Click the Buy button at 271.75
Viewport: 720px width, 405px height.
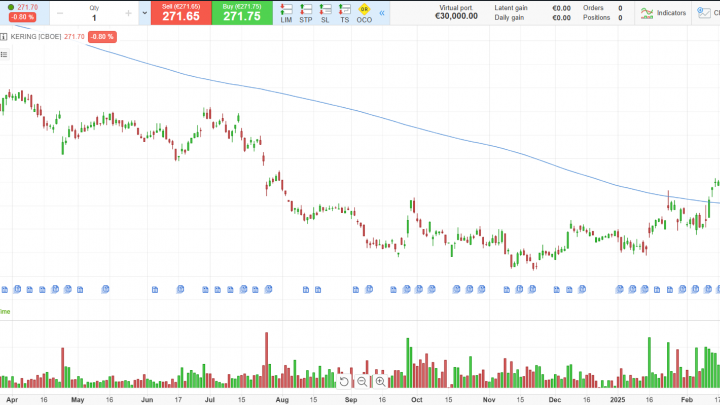click(x=242, y=13)
